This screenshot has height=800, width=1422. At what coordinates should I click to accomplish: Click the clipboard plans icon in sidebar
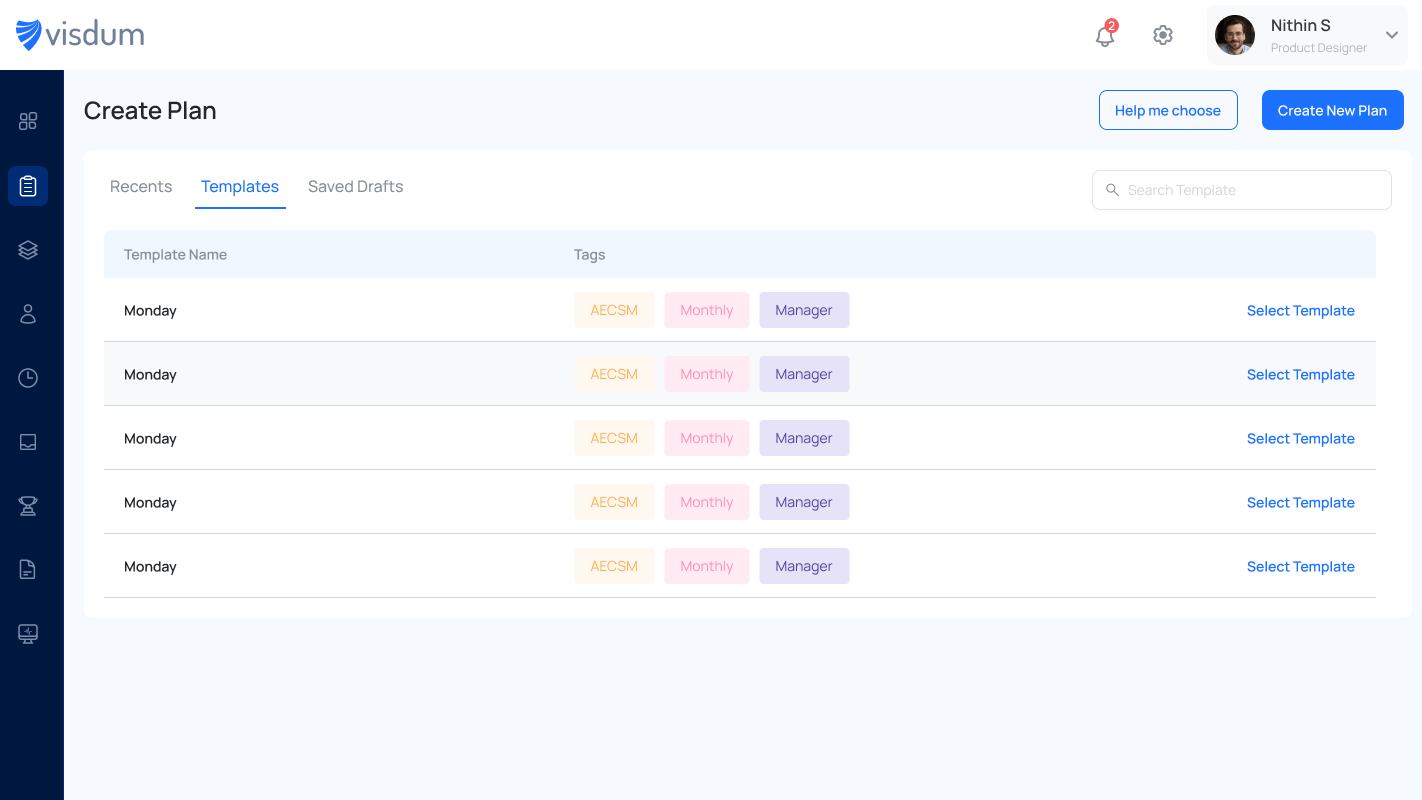coord(28,186)
